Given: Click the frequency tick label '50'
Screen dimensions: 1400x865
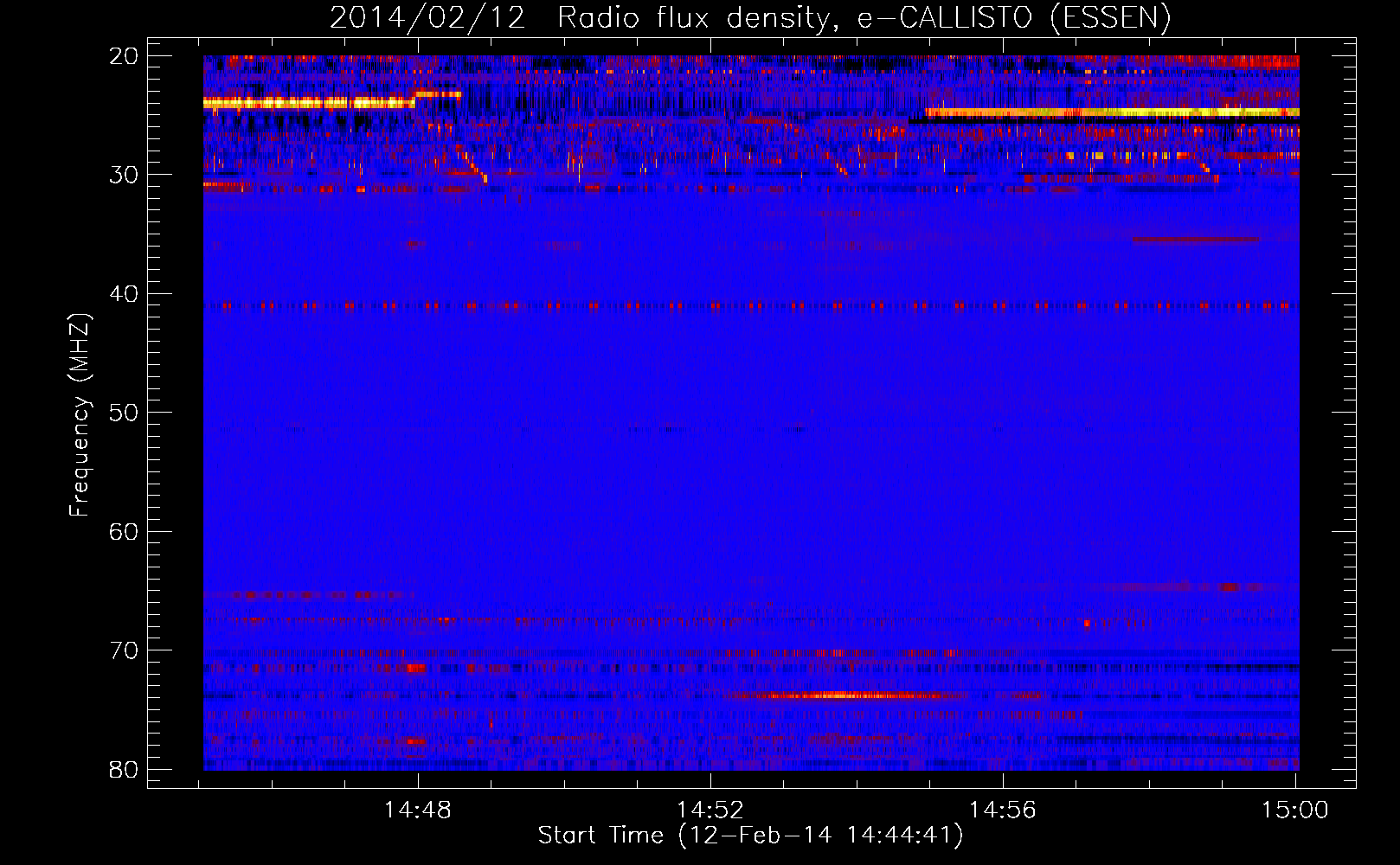Looking at the screenshot, I should point(125,413).
